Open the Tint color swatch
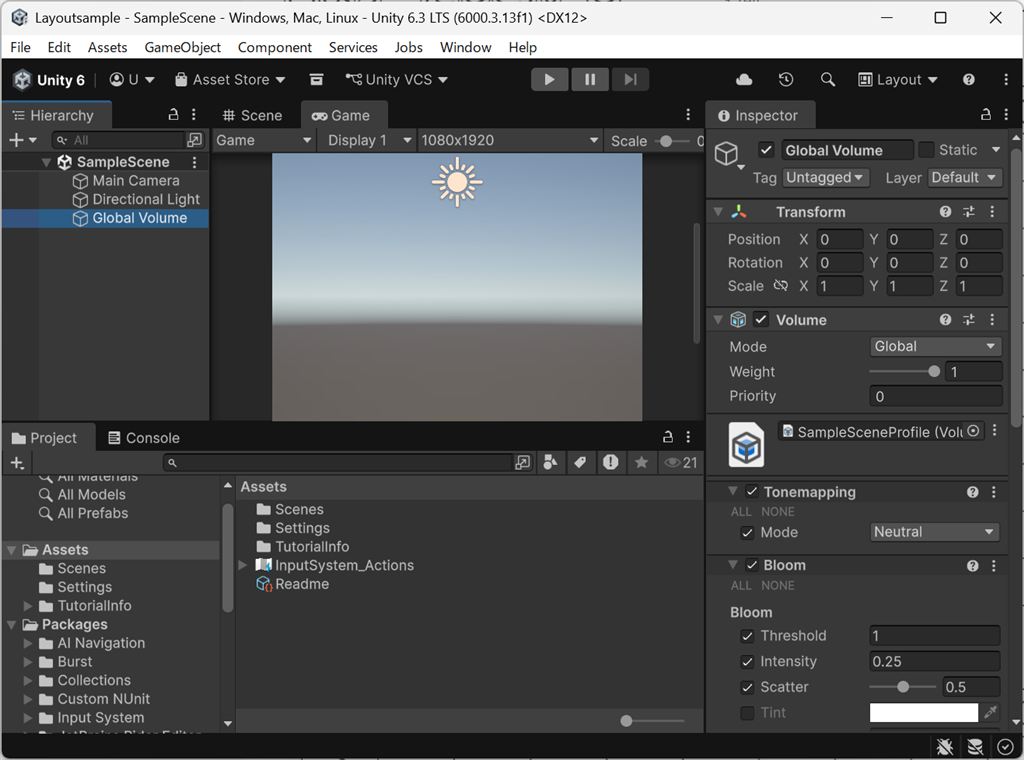 (922, 712)
